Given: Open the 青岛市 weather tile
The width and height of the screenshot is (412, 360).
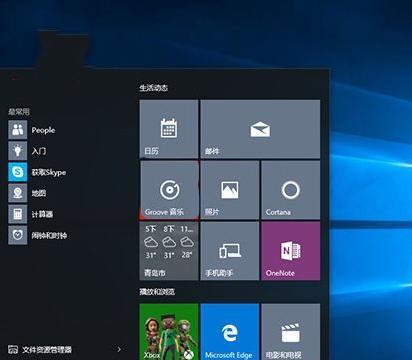Looking at the screenshot, I should click(169, 251).
